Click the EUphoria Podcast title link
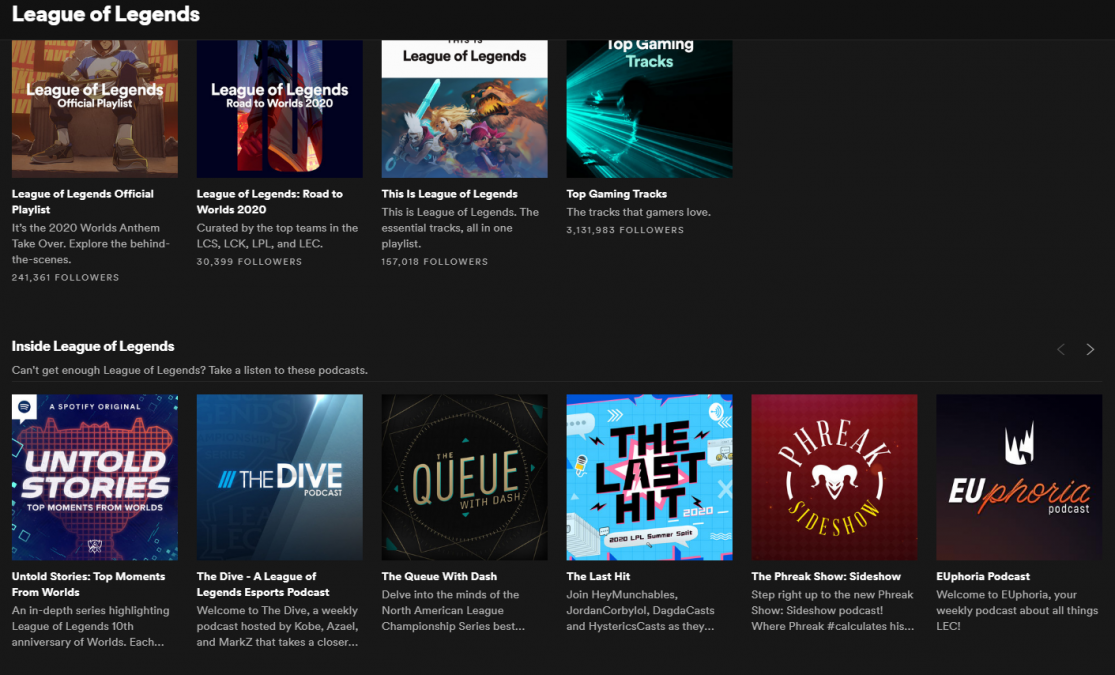 point(983,576)
